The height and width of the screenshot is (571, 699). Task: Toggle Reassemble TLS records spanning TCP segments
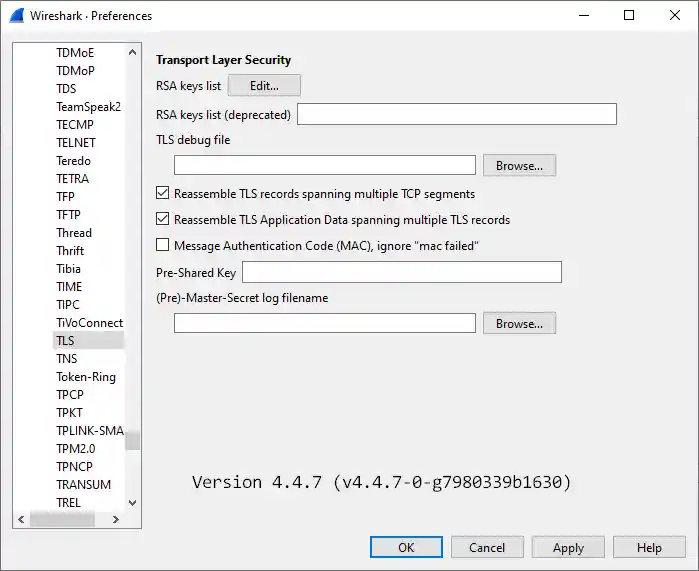pyautogui.click(x=162, y=193)
